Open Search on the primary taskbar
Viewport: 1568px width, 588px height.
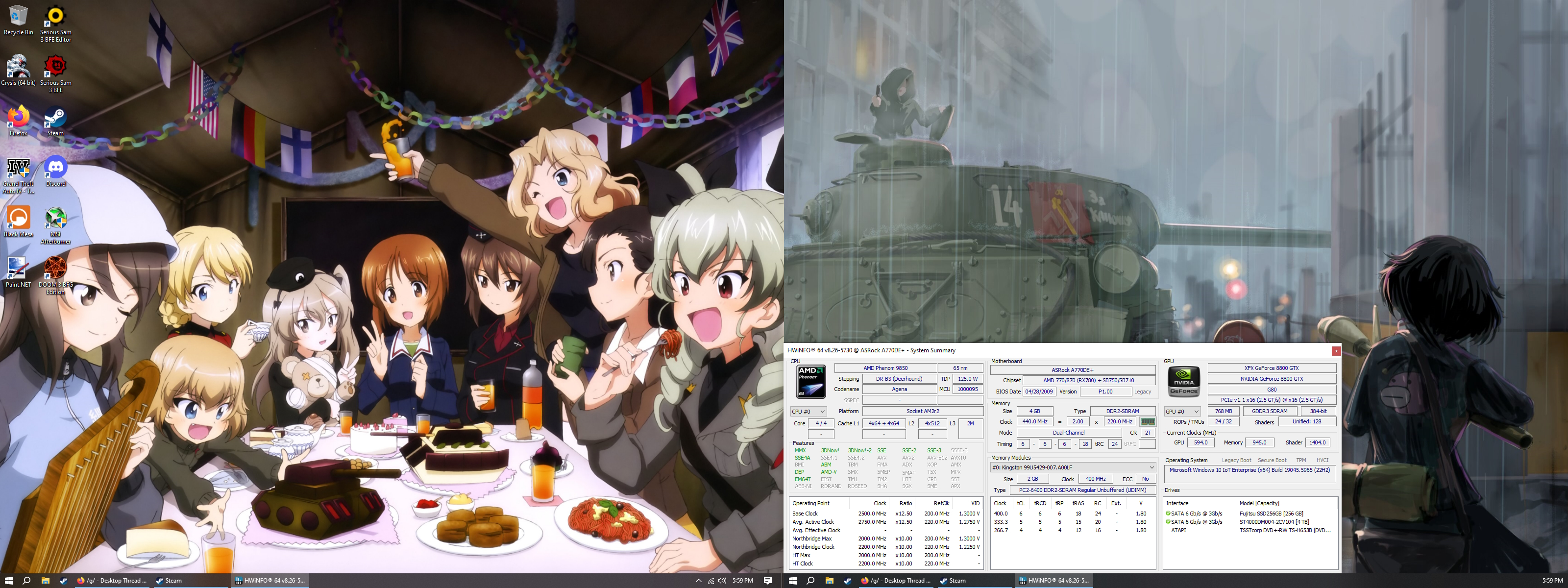coord(27,581)
